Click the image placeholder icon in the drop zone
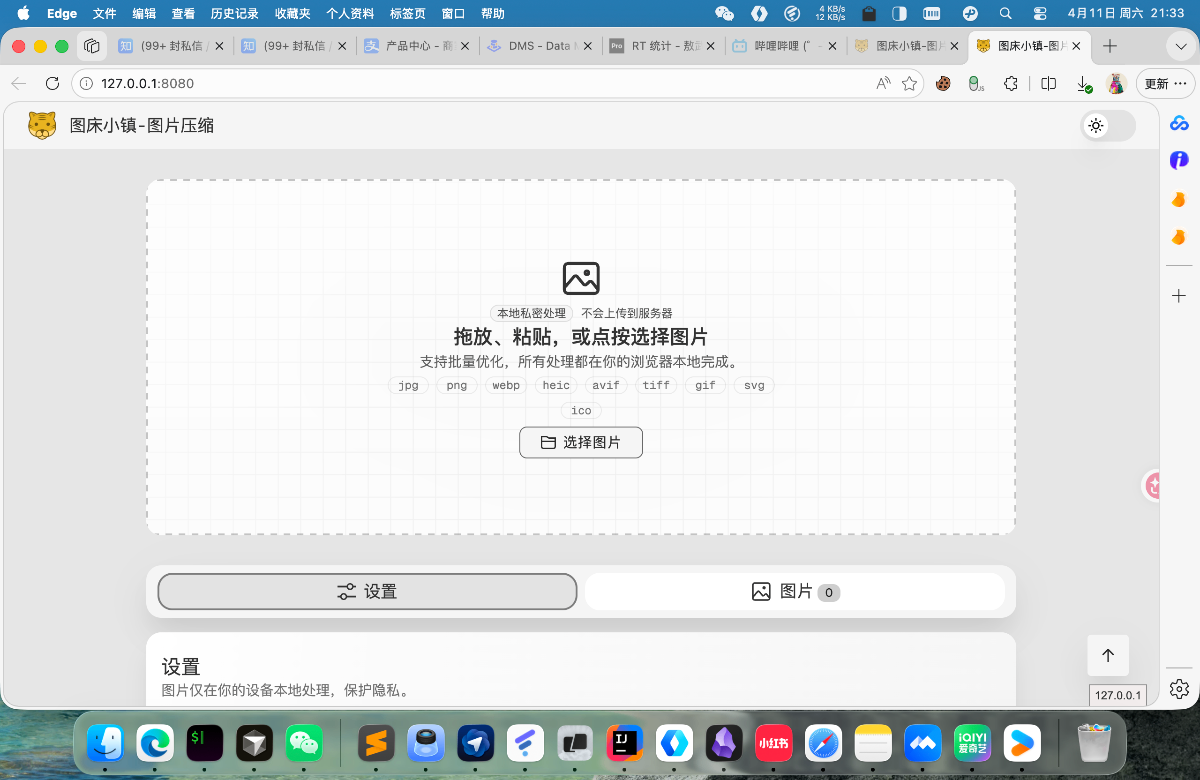1200x780 pixels. coord(581,278)
